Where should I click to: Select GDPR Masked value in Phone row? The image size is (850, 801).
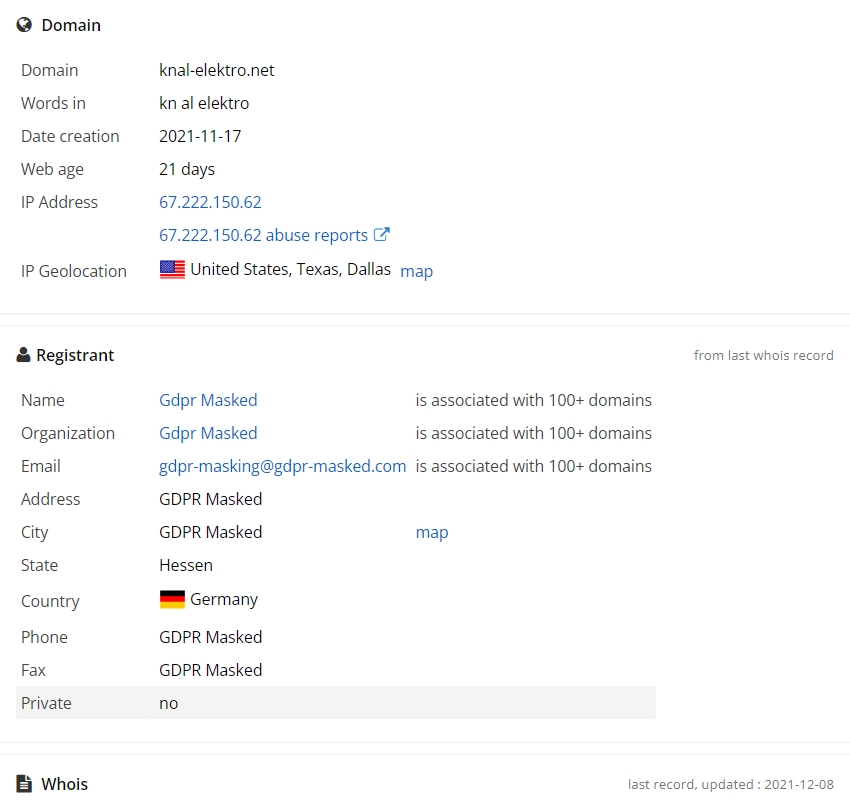tap(211, 637)
